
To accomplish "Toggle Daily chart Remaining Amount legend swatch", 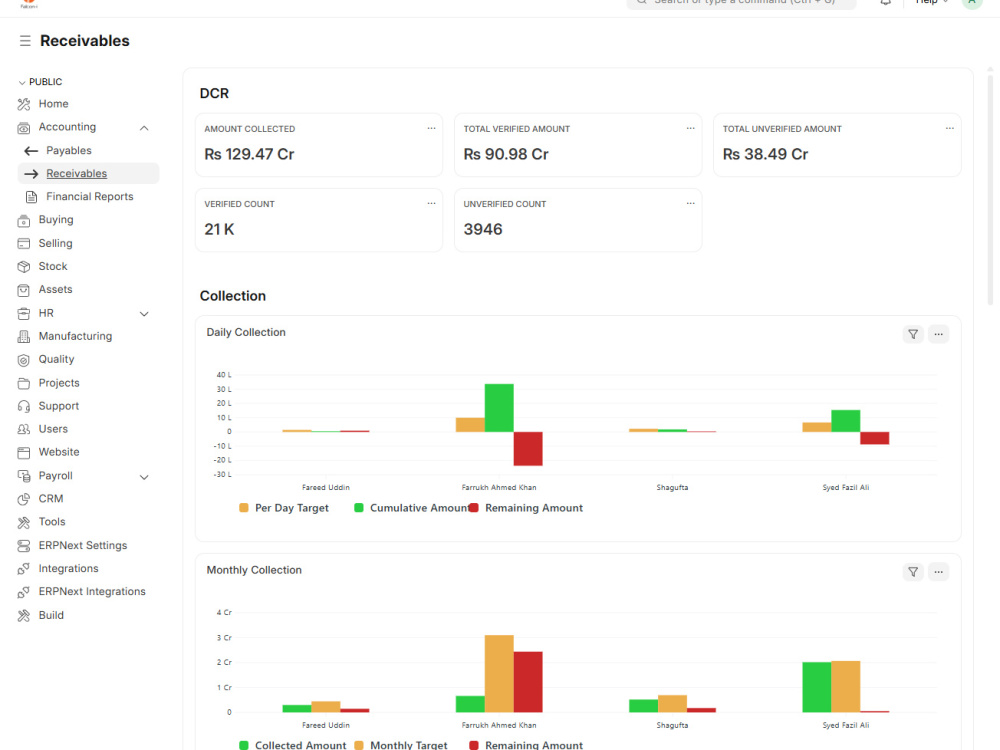I will click(x=474, y=508).
